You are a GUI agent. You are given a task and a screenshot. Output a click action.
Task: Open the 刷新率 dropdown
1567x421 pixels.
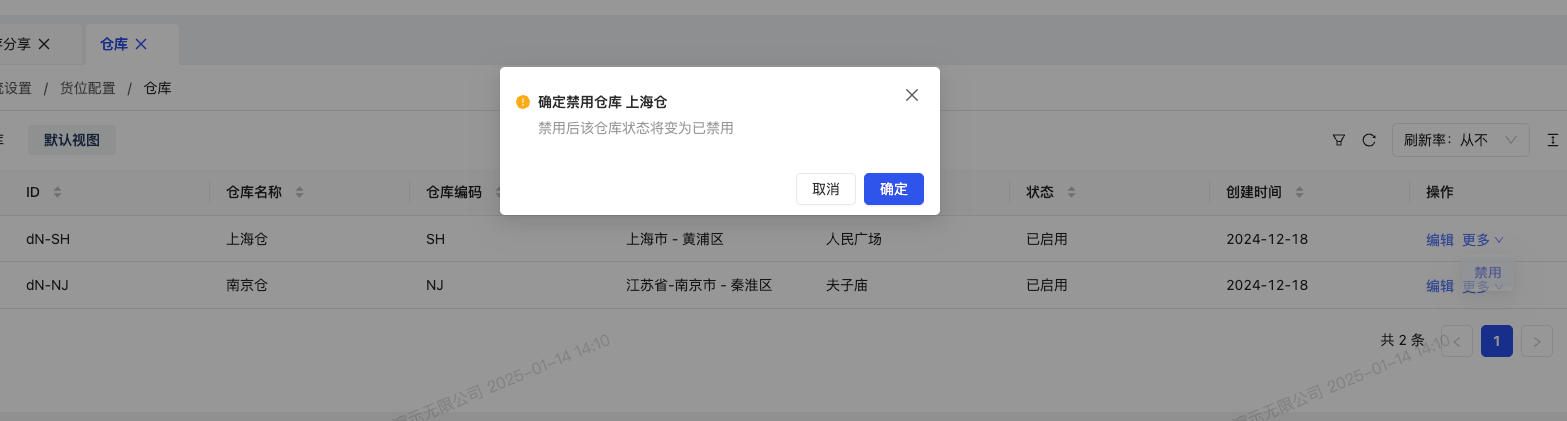1460,140
